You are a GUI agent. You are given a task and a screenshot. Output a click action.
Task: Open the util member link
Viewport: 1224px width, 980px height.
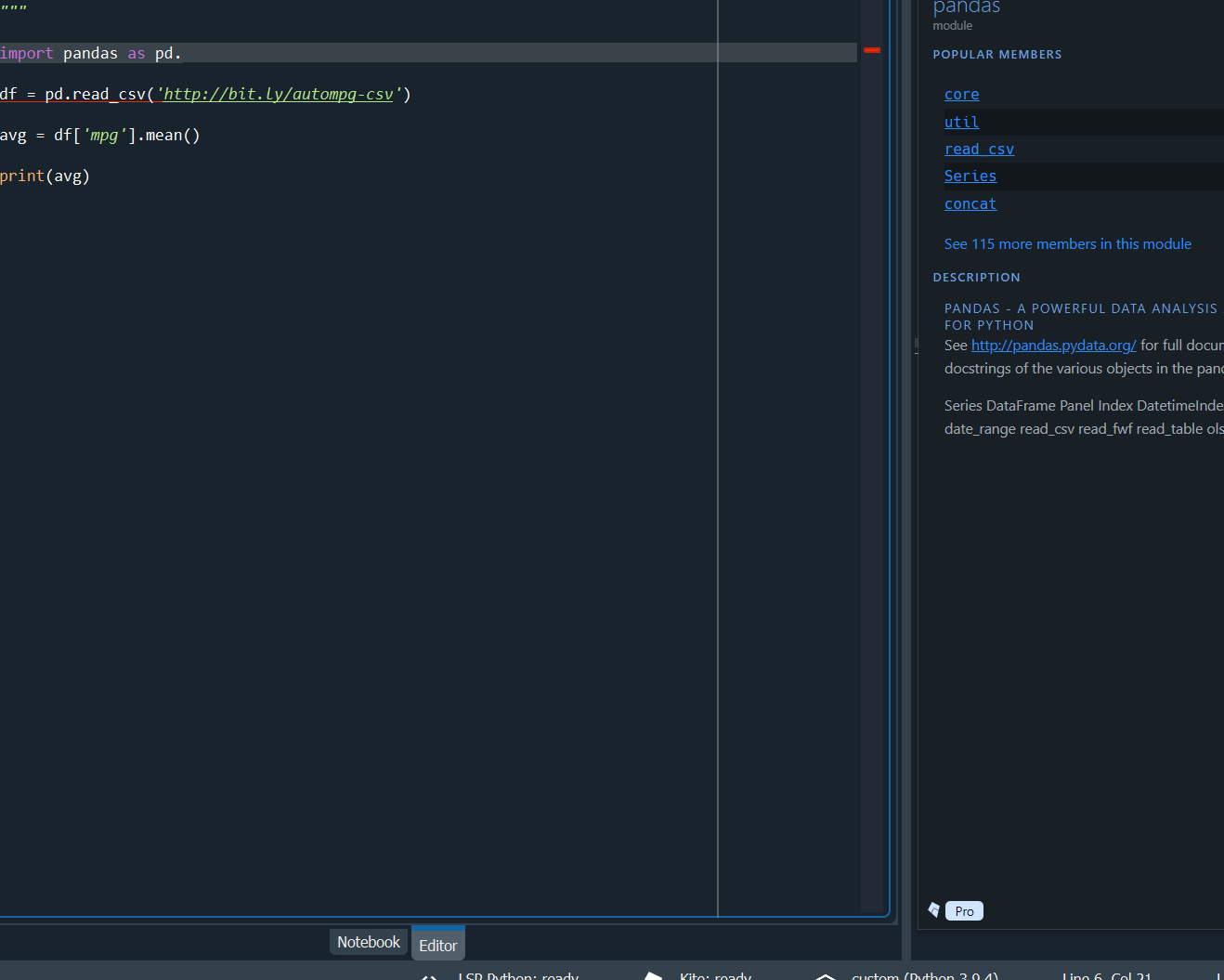(x=961, y=122)
